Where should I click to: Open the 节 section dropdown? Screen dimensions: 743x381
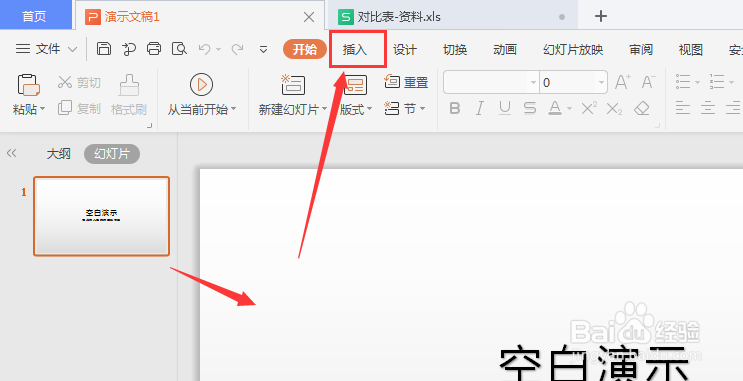click(405, 109)
